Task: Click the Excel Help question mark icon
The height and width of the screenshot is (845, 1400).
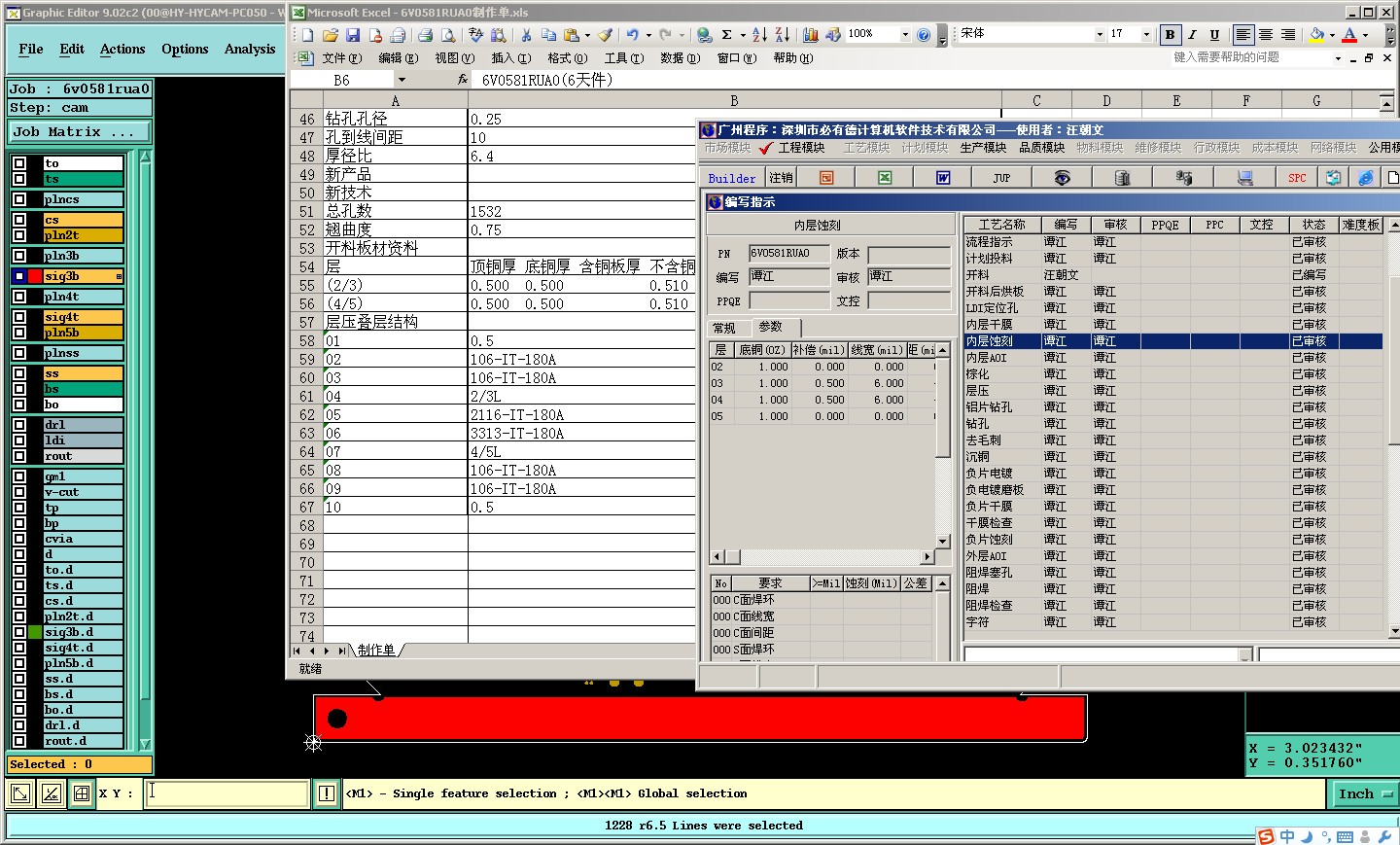Action: pyautogui.click(x=924, y=35)
